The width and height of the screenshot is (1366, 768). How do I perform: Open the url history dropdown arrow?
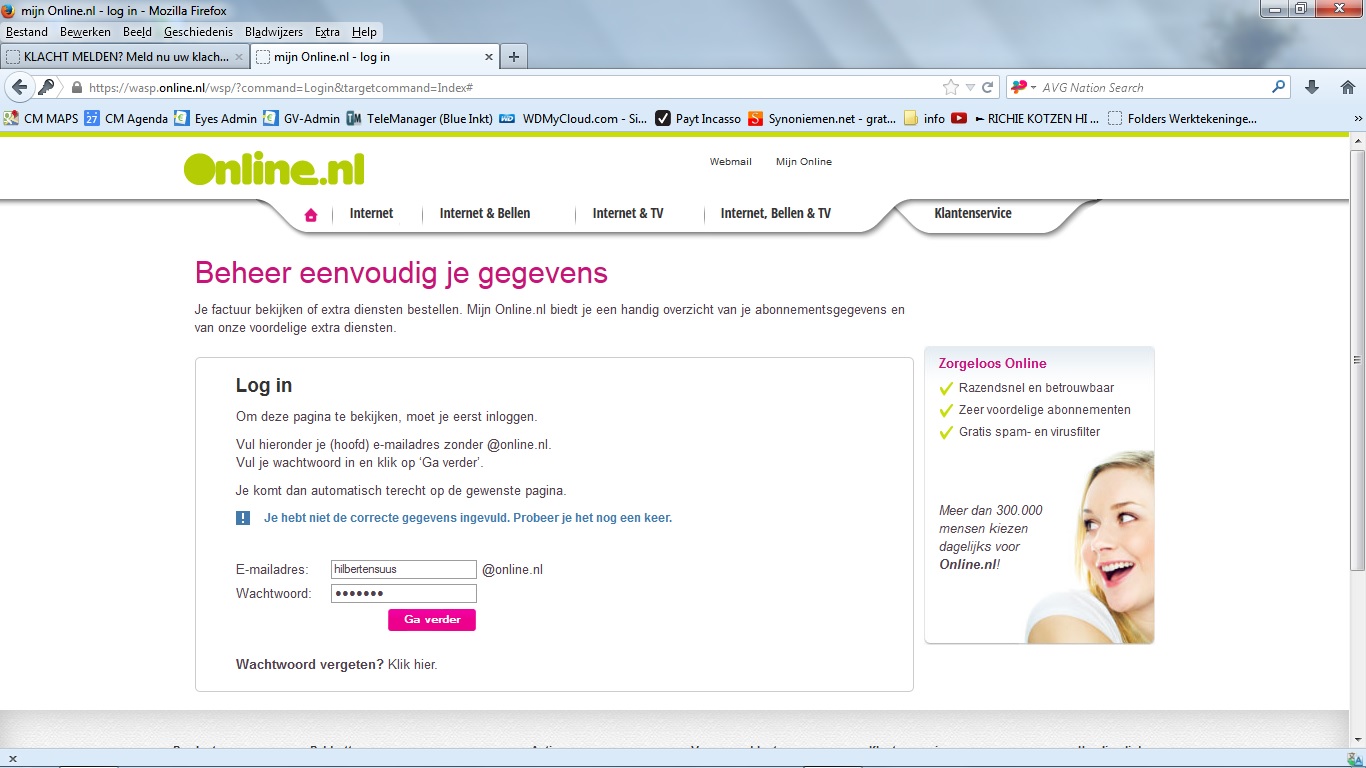click(969, 87)
